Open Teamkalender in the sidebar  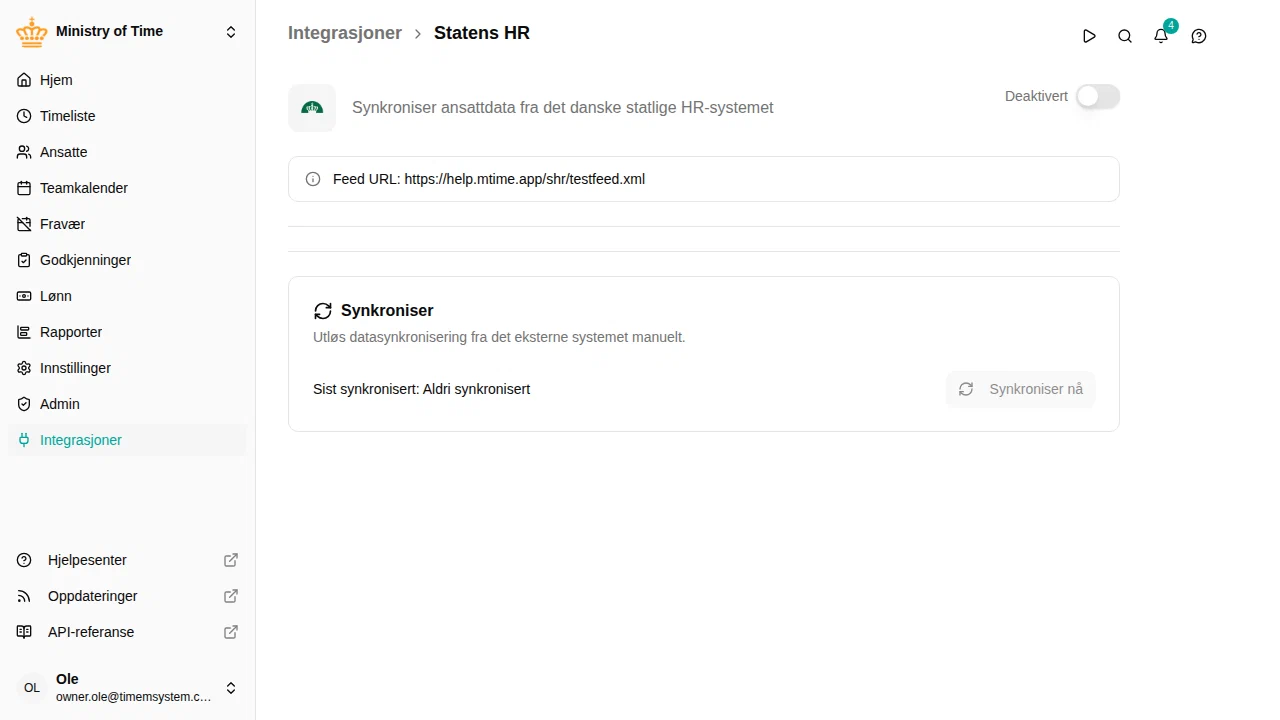point(127,188)
